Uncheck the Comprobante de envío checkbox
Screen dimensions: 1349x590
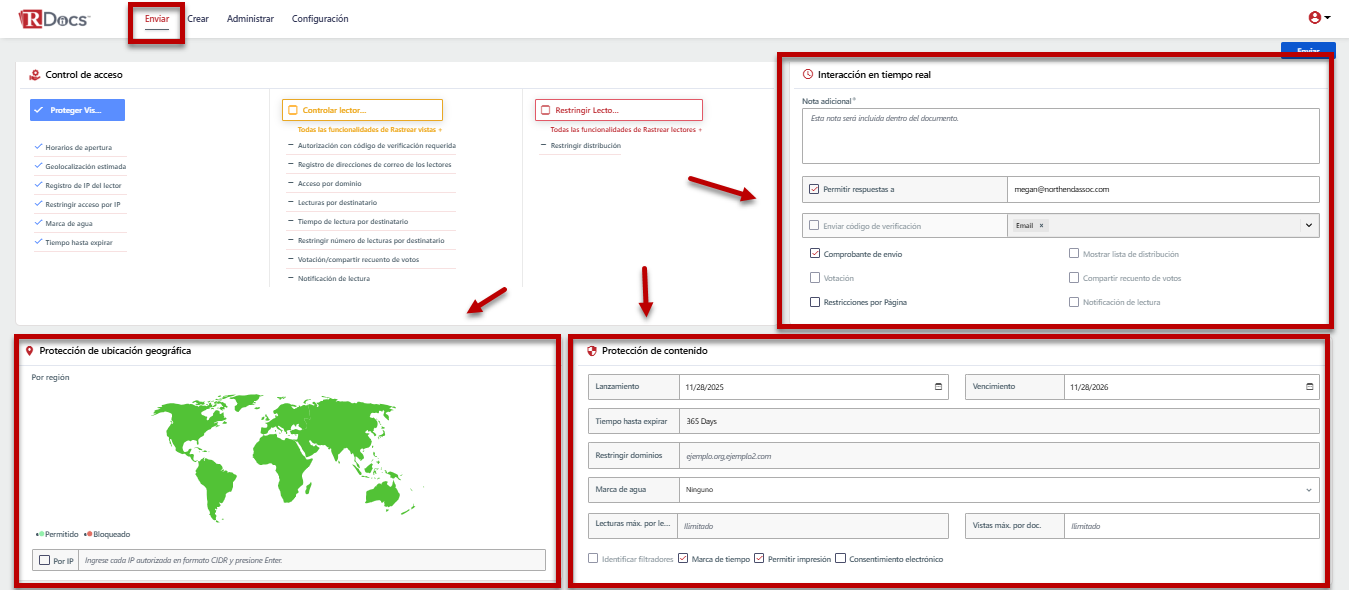pos(815,254)
